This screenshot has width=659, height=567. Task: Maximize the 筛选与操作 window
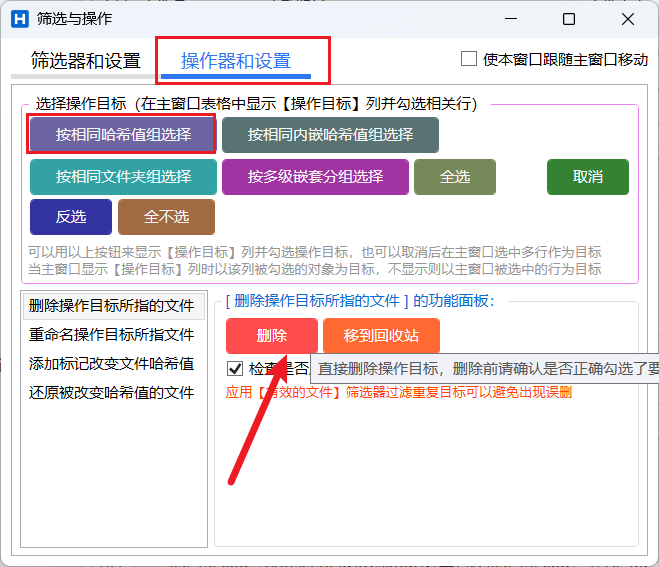(568, 19)
